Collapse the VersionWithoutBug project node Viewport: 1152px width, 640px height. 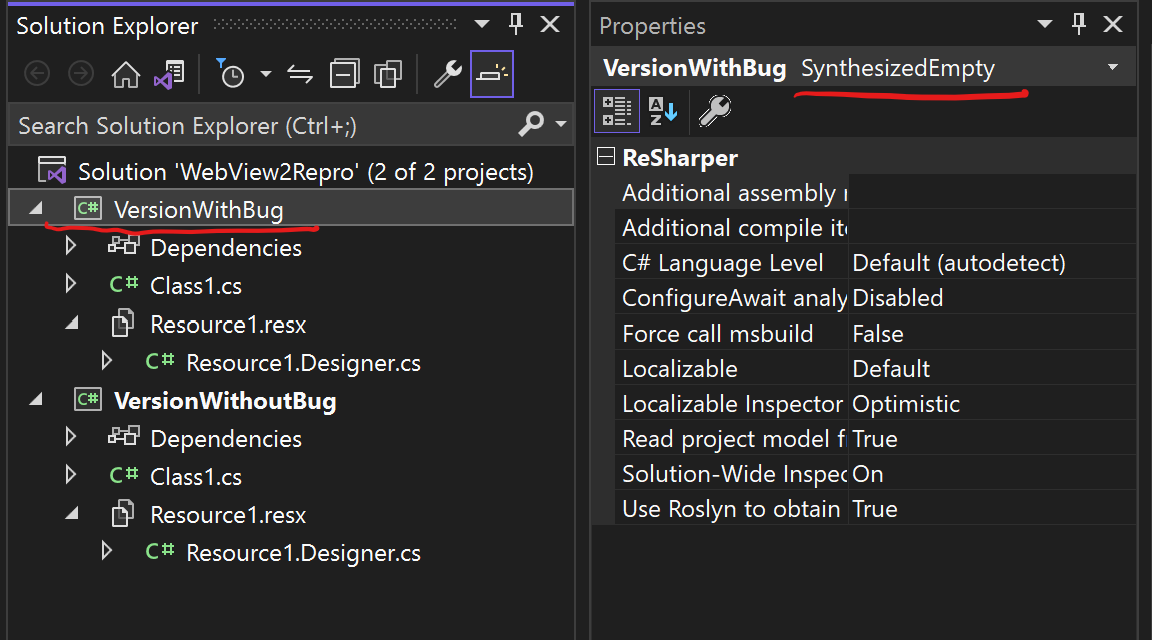pos(36,400)
